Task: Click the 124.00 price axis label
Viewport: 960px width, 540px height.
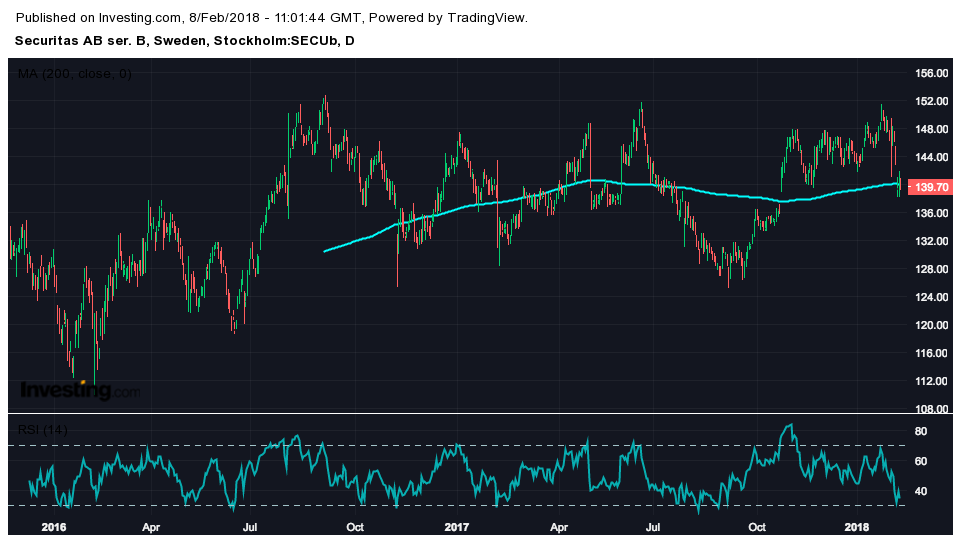Action: 931,297
